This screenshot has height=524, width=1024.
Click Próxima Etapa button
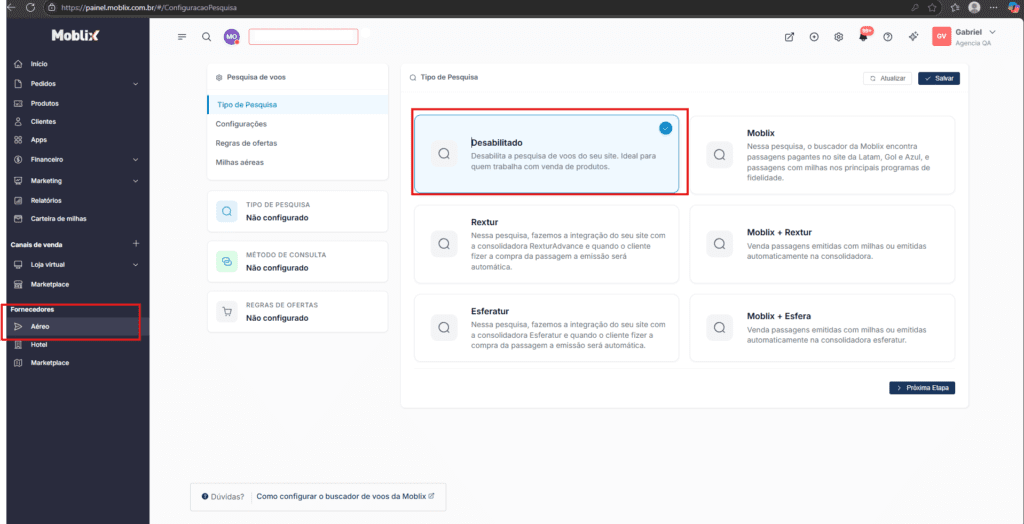point(922,387)
